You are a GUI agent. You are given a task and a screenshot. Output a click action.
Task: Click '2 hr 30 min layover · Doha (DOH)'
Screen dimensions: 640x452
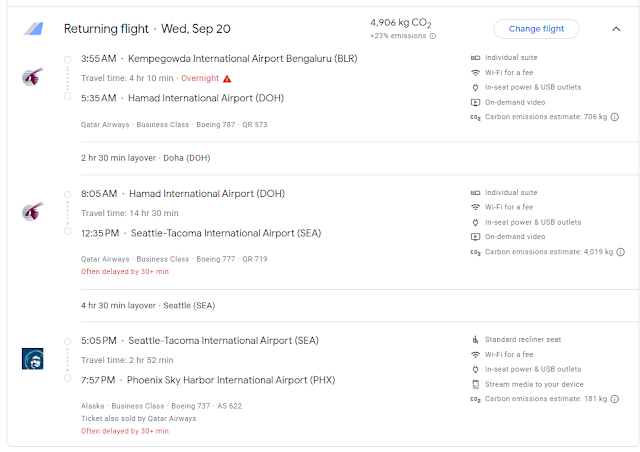(145, 158)
